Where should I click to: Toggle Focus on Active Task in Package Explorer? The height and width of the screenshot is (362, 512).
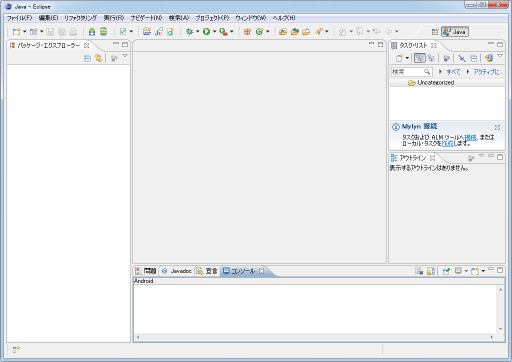(x=114, y=59)
